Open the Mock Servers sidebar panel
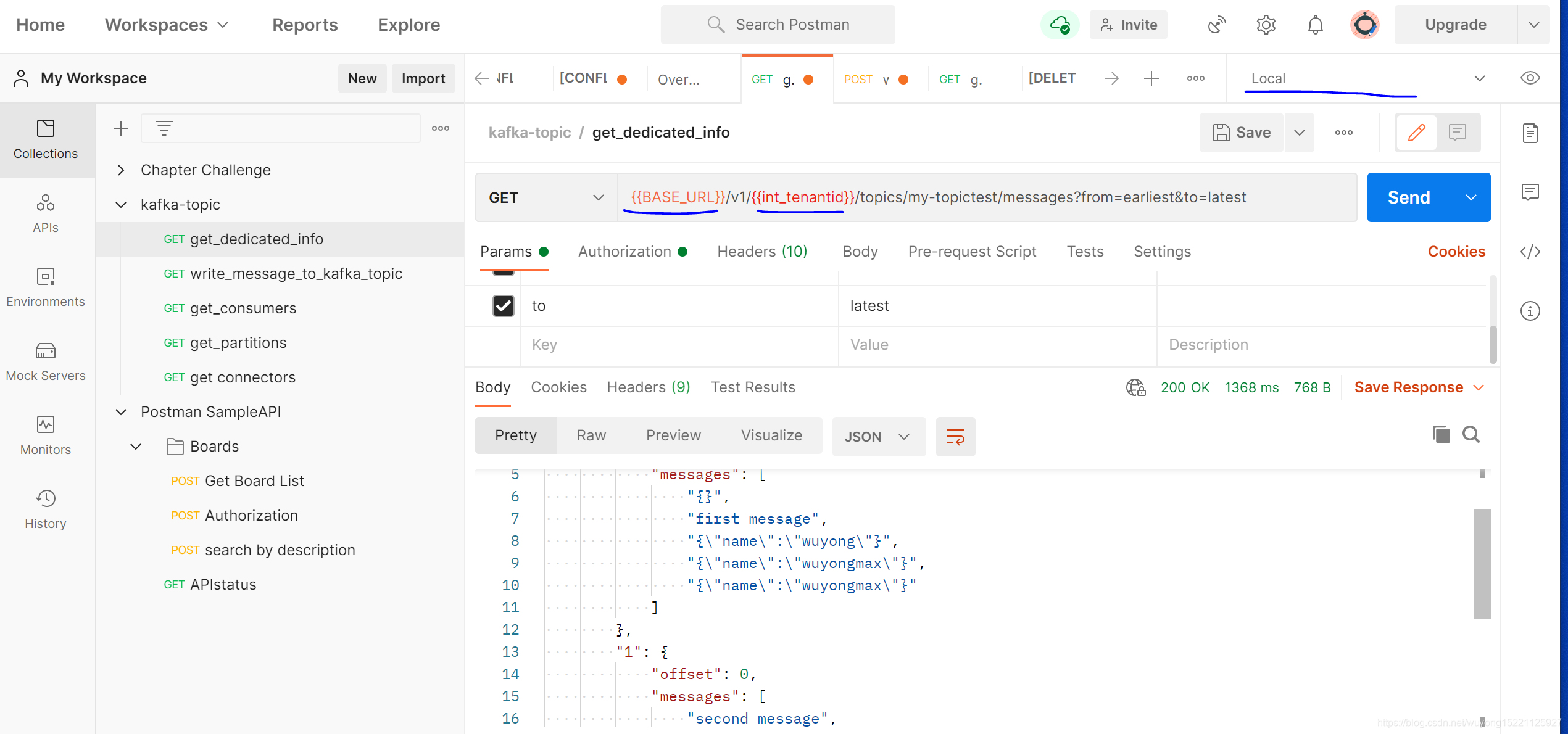 [46, 361]
